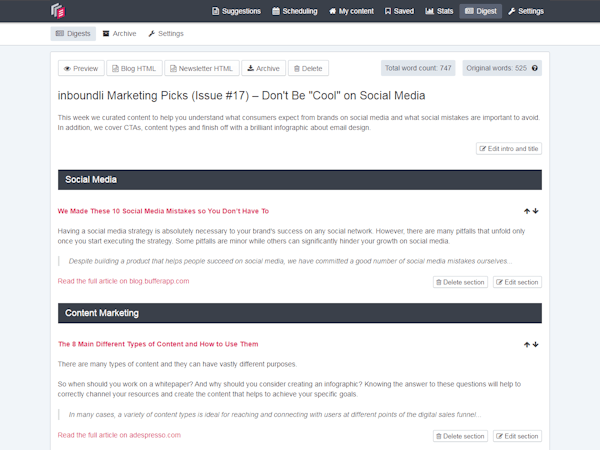
Task: Open the Stats page
Action: [x=438, y=12]
